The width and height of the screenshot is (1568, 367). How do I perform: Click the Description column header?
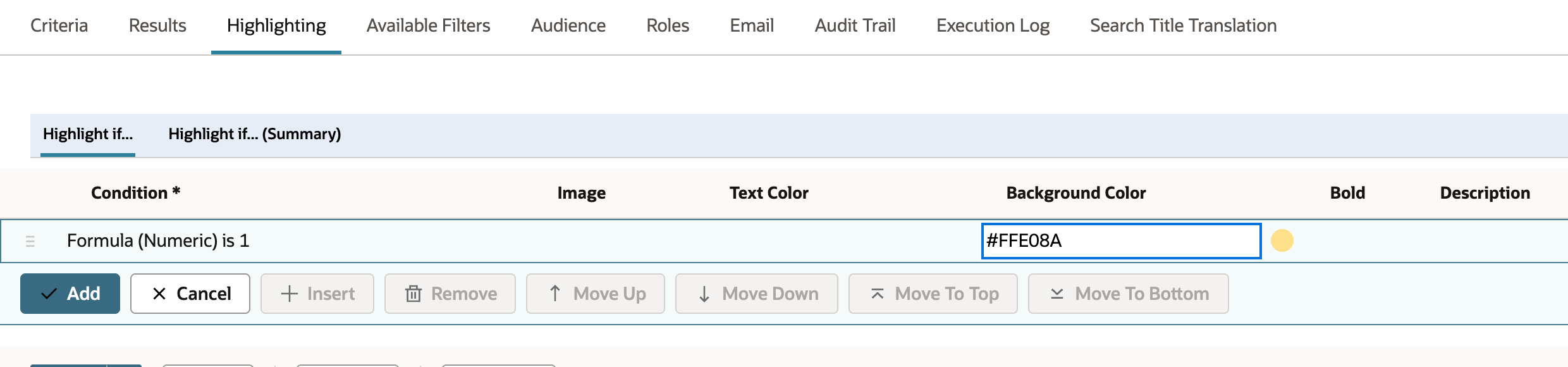(1485, 193)
